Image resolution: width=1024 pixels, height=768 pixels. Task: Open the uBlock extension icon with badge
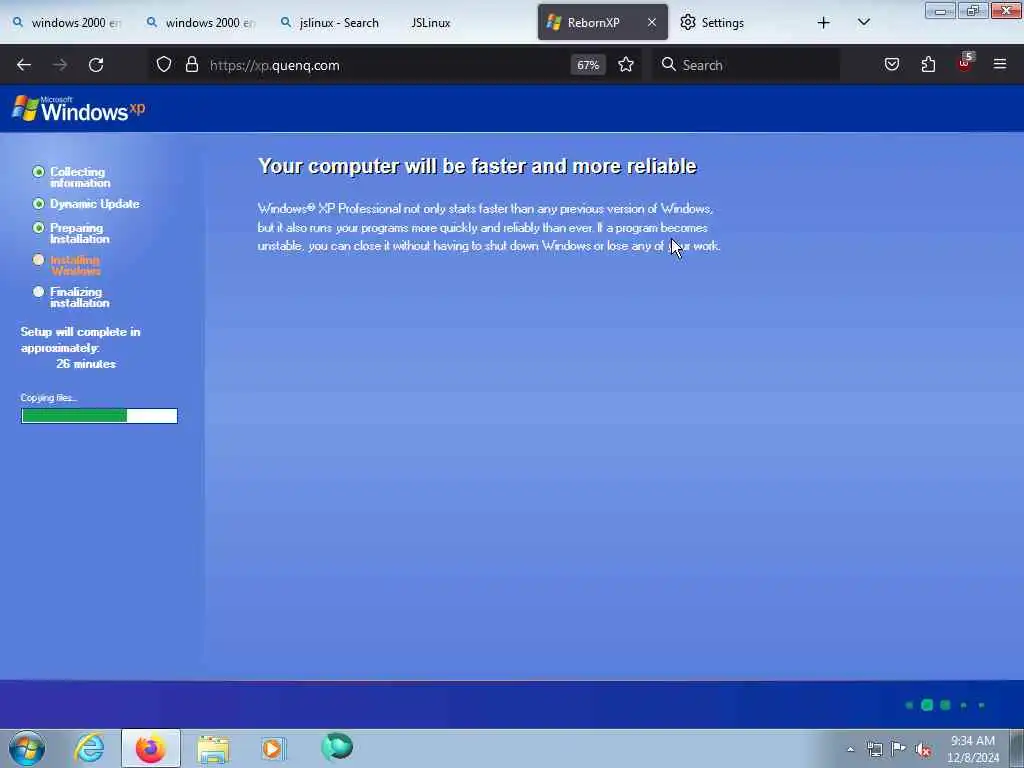pos(965,63)
